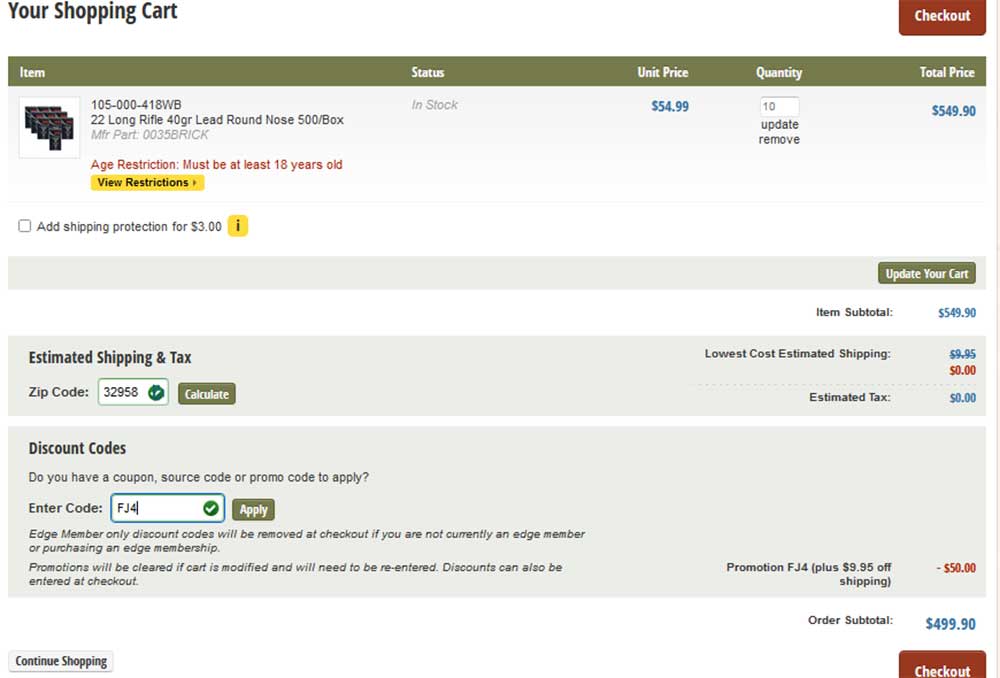Click green checkmark icon in Zip Code field
This screenshot has height=678, width=1000.
156,393
